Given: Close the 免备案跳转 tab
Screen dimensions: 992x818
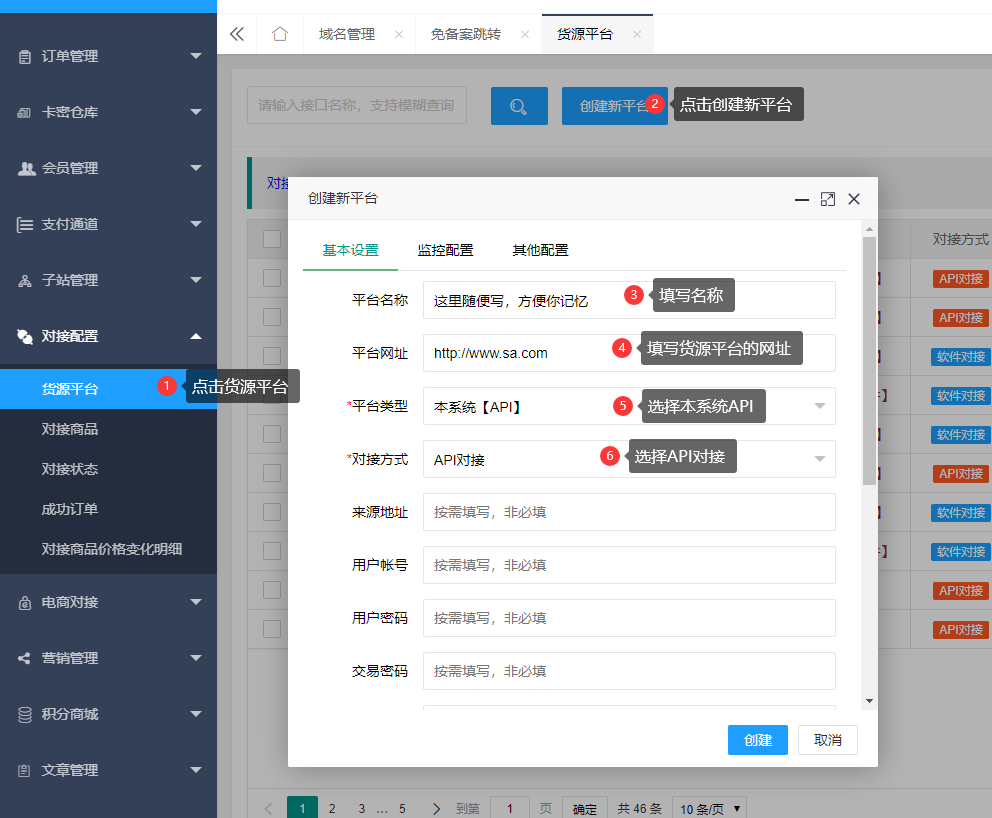Looking at the screenshot, I should [524, 34].
